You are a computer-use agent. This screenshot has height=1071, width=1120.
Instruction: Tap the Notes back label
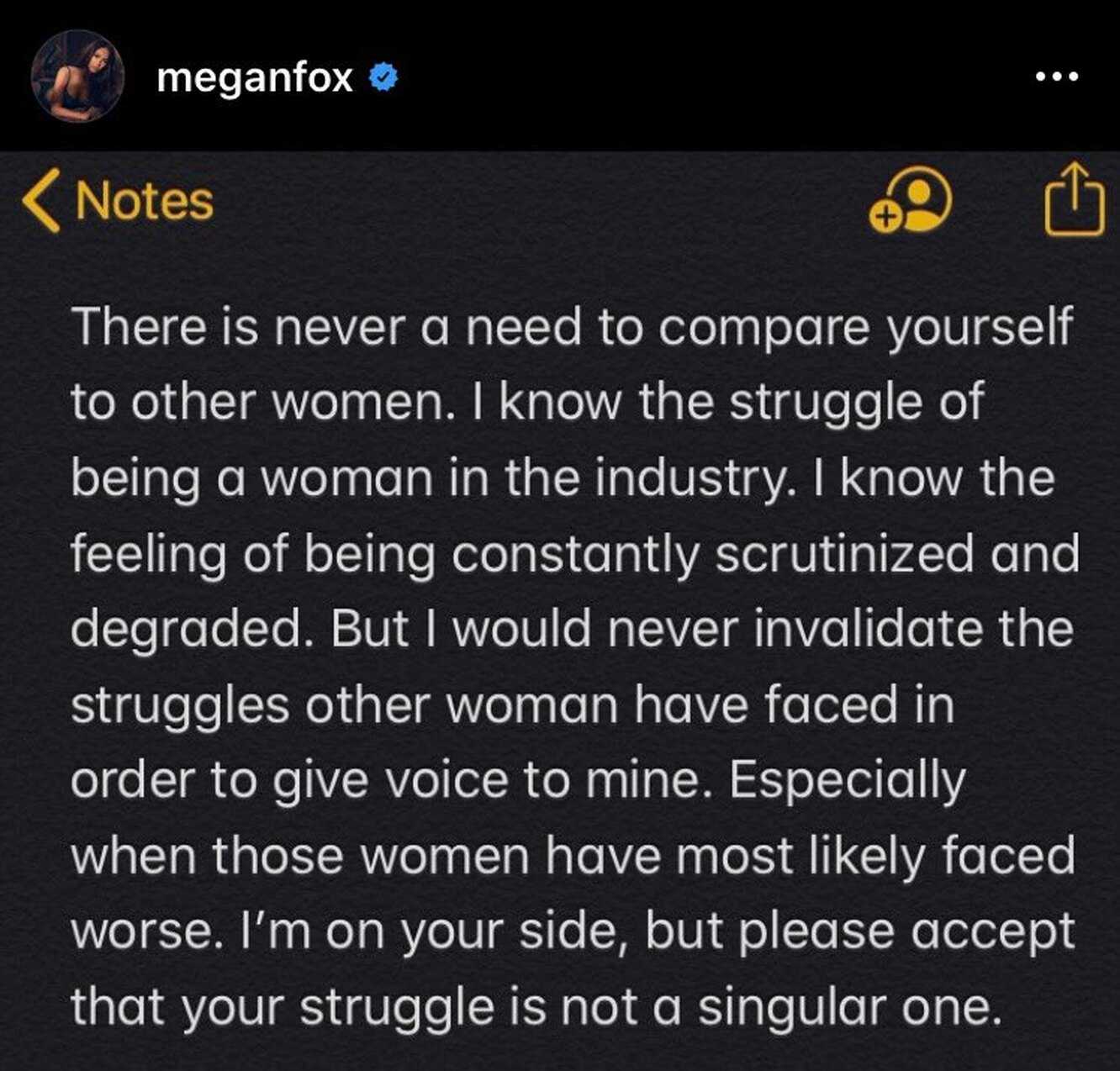tap(145, 201)
